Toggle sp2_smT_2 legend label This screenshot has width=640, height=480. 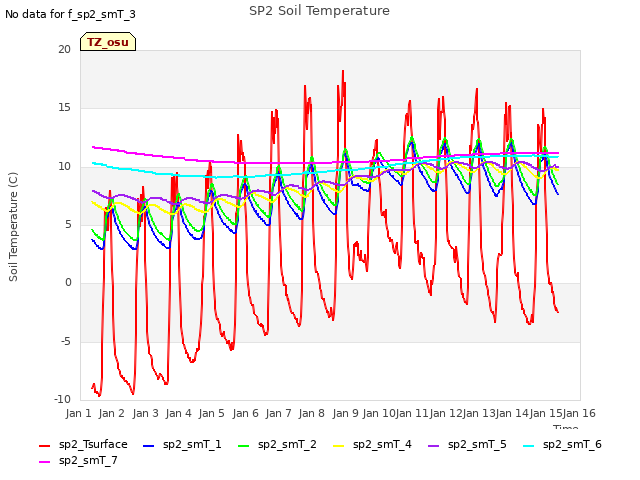(x=287, y=444)
